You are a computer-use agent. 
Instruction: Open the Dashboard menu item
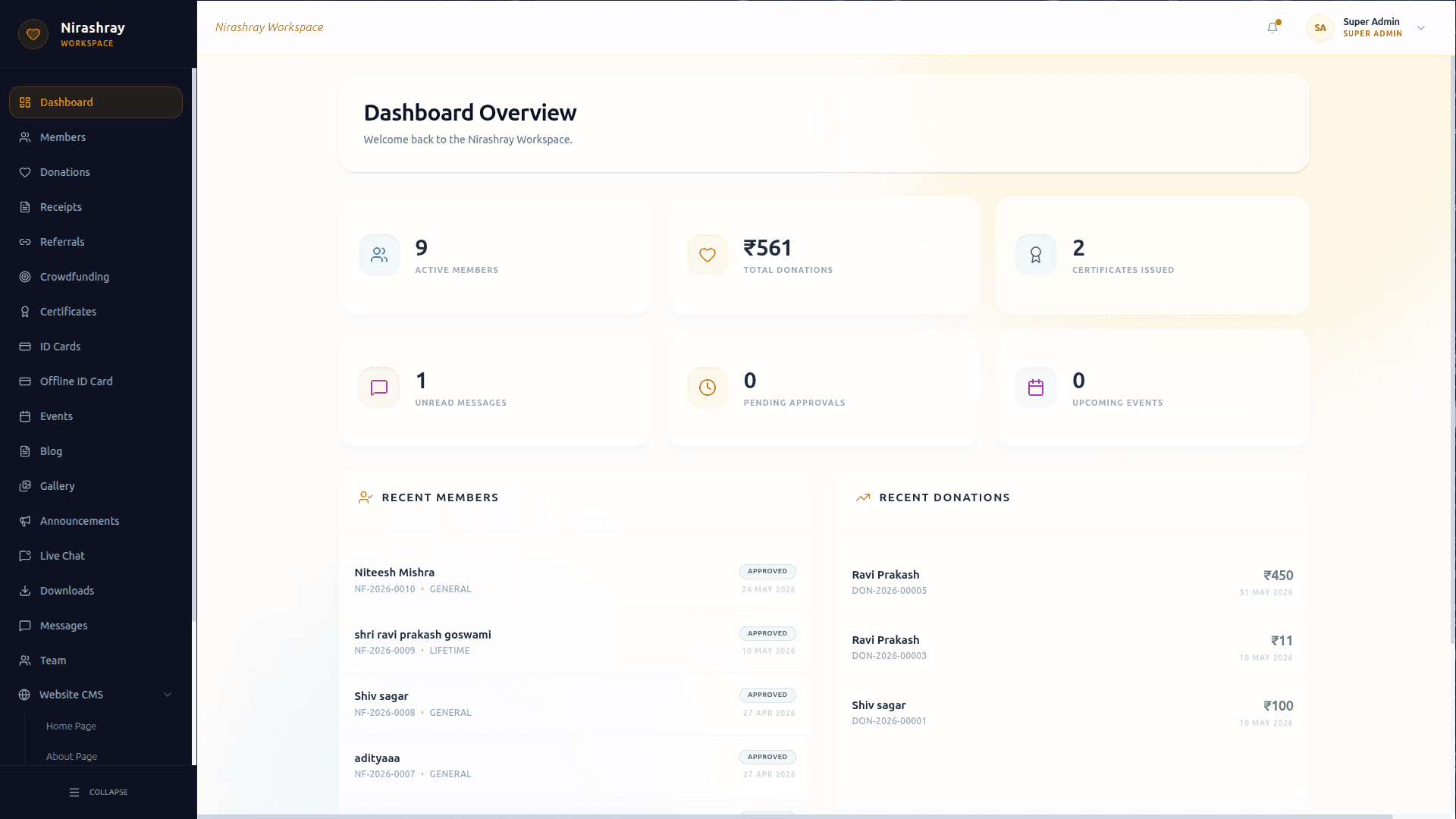point(96,102)
